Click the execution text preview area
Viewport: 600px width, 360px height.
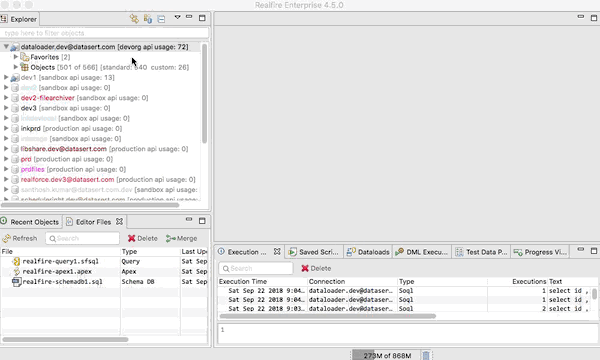(x=408, y=334)
